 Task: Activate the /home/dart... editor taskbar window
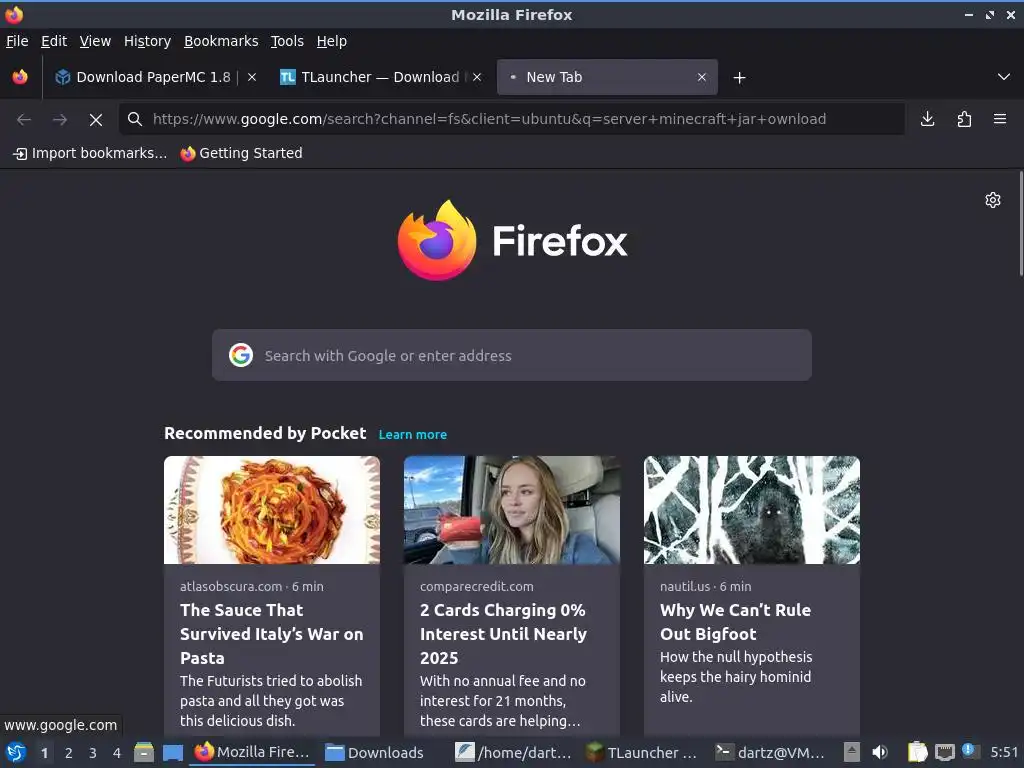(513, 752)
